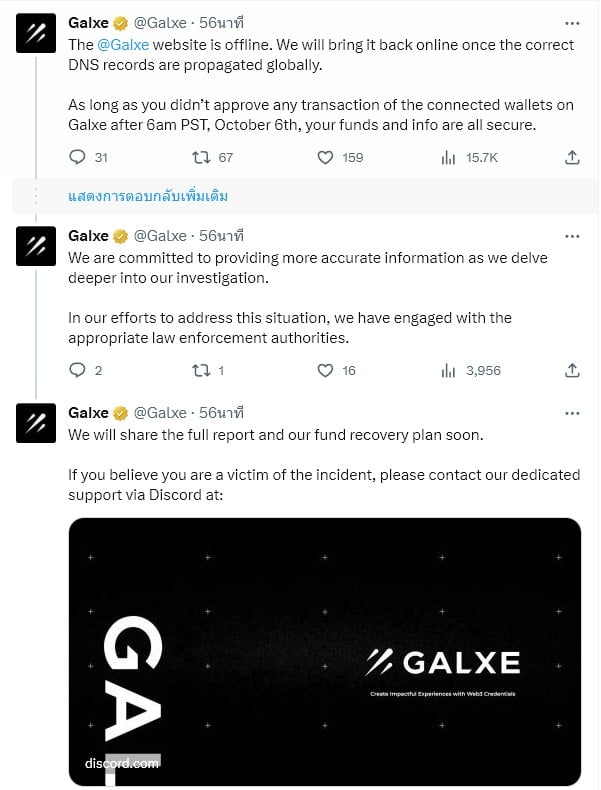
Task: Share the law enforcement tweet
Action: 572,370
